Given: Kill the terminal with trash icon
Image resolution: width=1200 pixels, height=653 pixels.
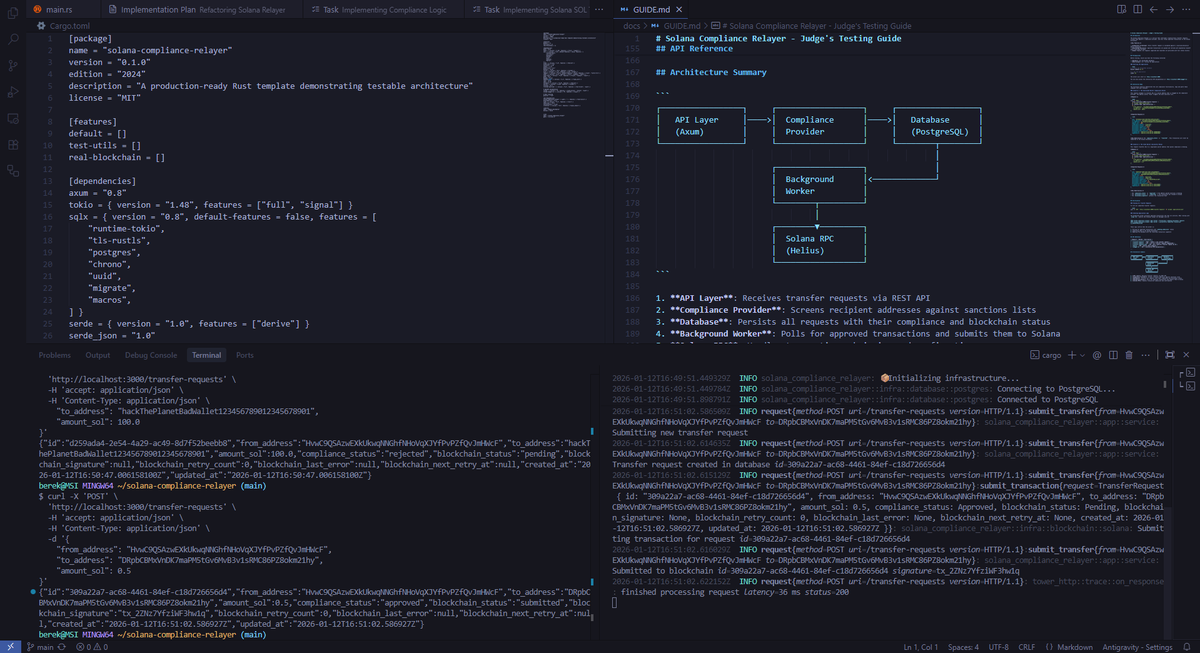Looking at the screenshot, I should coord(1129,355).
